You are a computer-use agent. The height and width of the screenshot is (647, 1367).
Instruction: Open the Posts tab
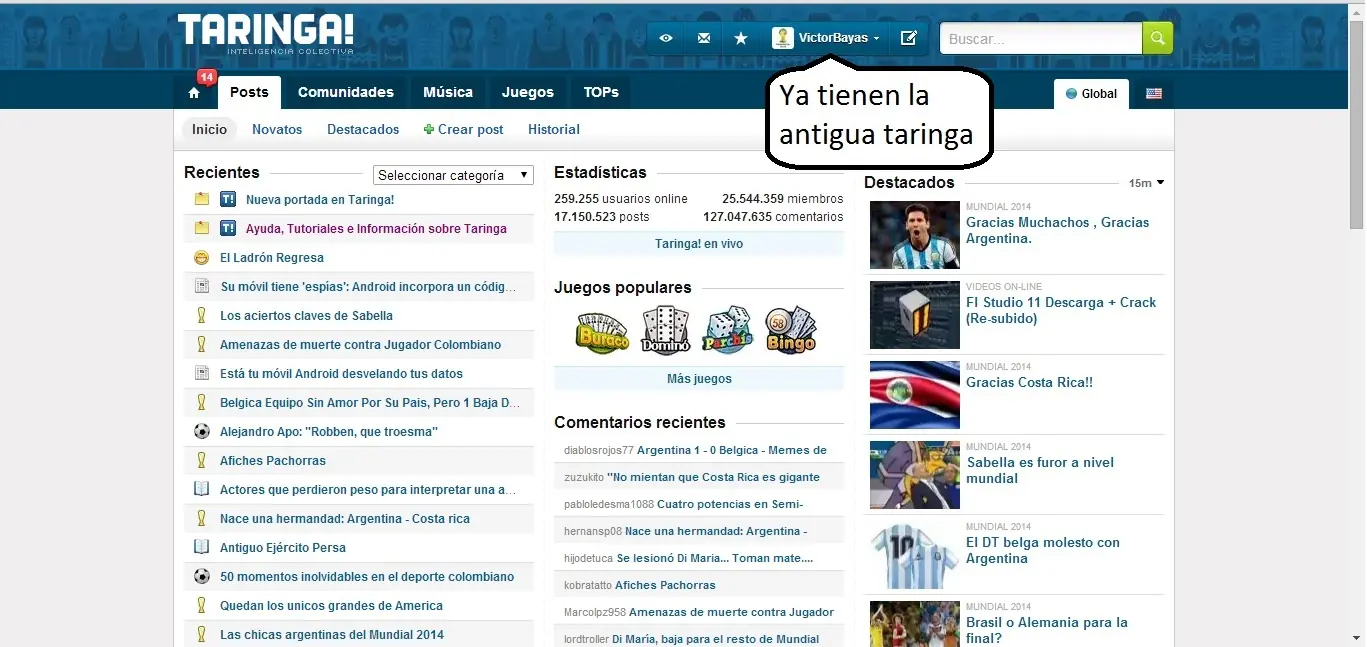249,92
